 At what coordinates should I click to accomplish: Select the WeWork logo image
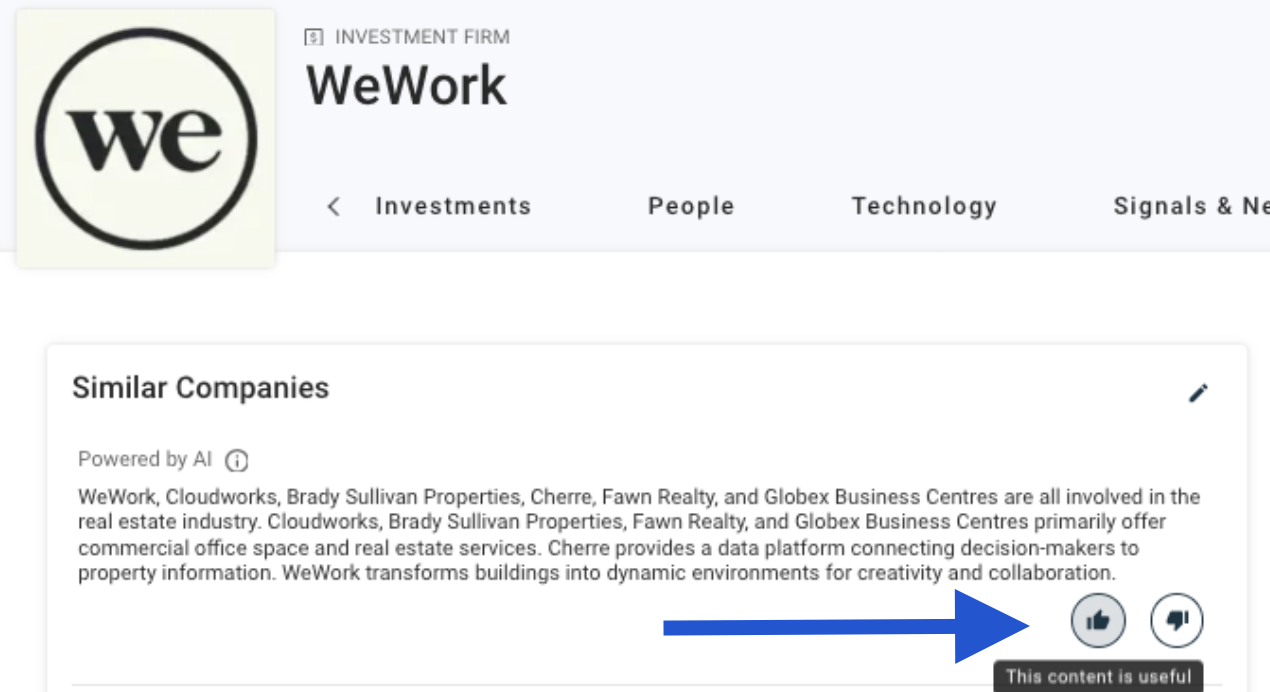[x=146, y=139]
